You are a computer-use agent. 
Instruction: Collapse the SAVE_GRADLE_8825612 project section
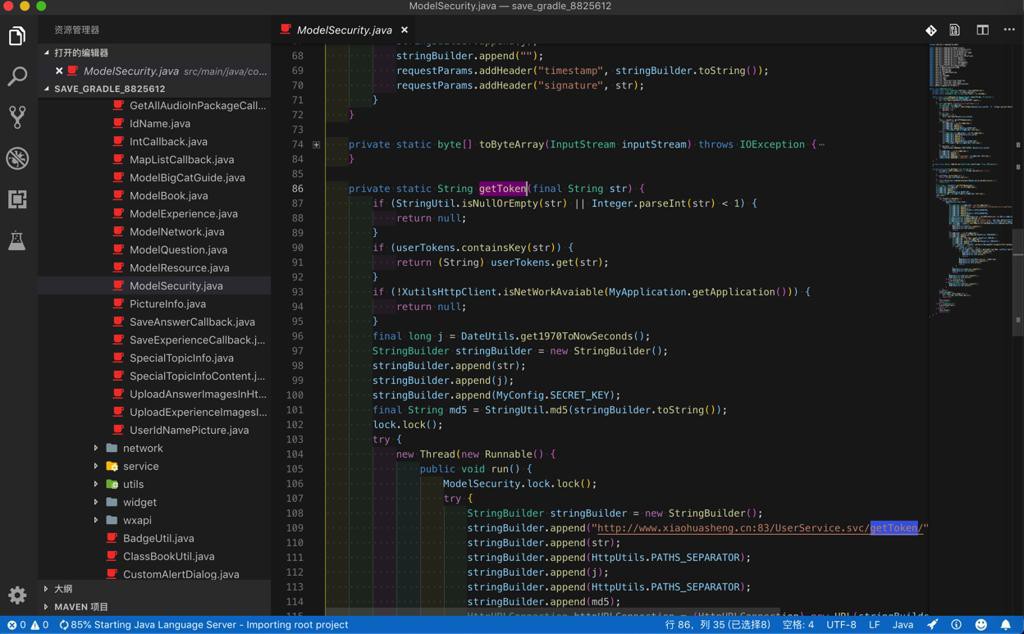point(154,88)
